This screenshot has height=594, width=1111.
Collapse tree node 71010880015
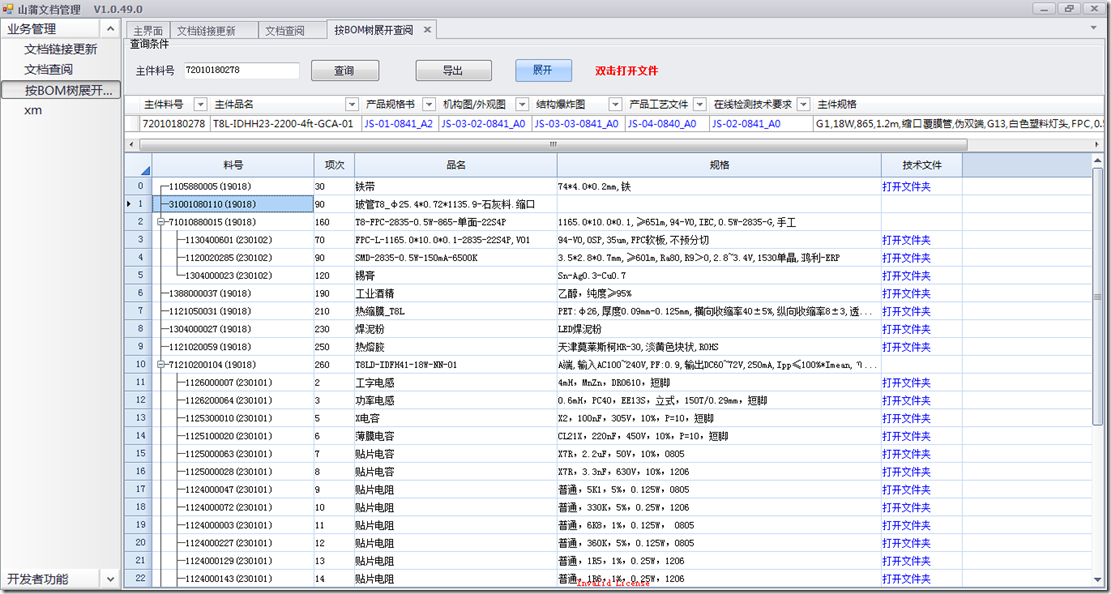161,222
